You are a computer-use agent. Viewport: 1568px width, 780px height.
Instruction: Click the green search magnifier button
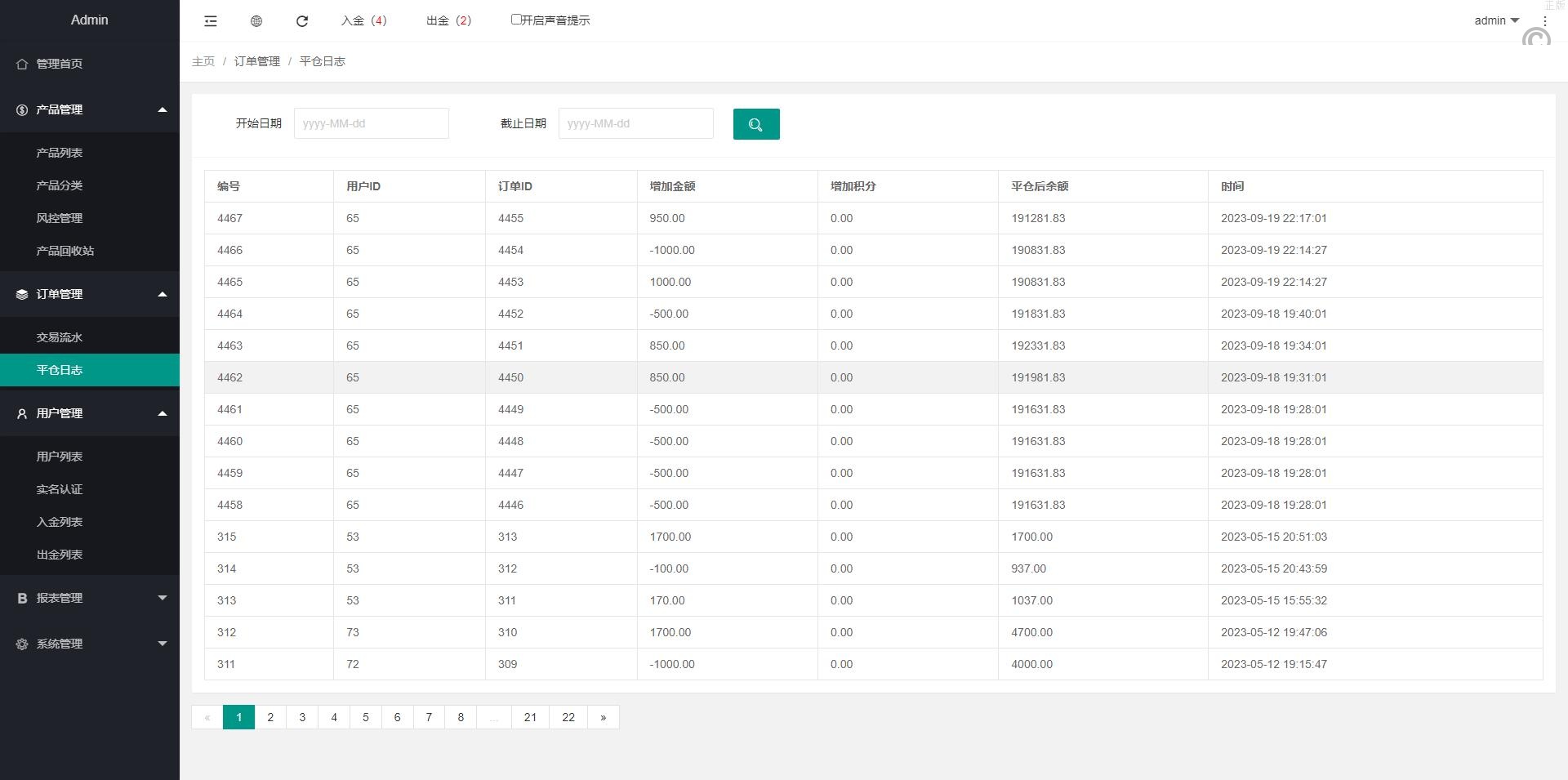[x=755, y=124]
